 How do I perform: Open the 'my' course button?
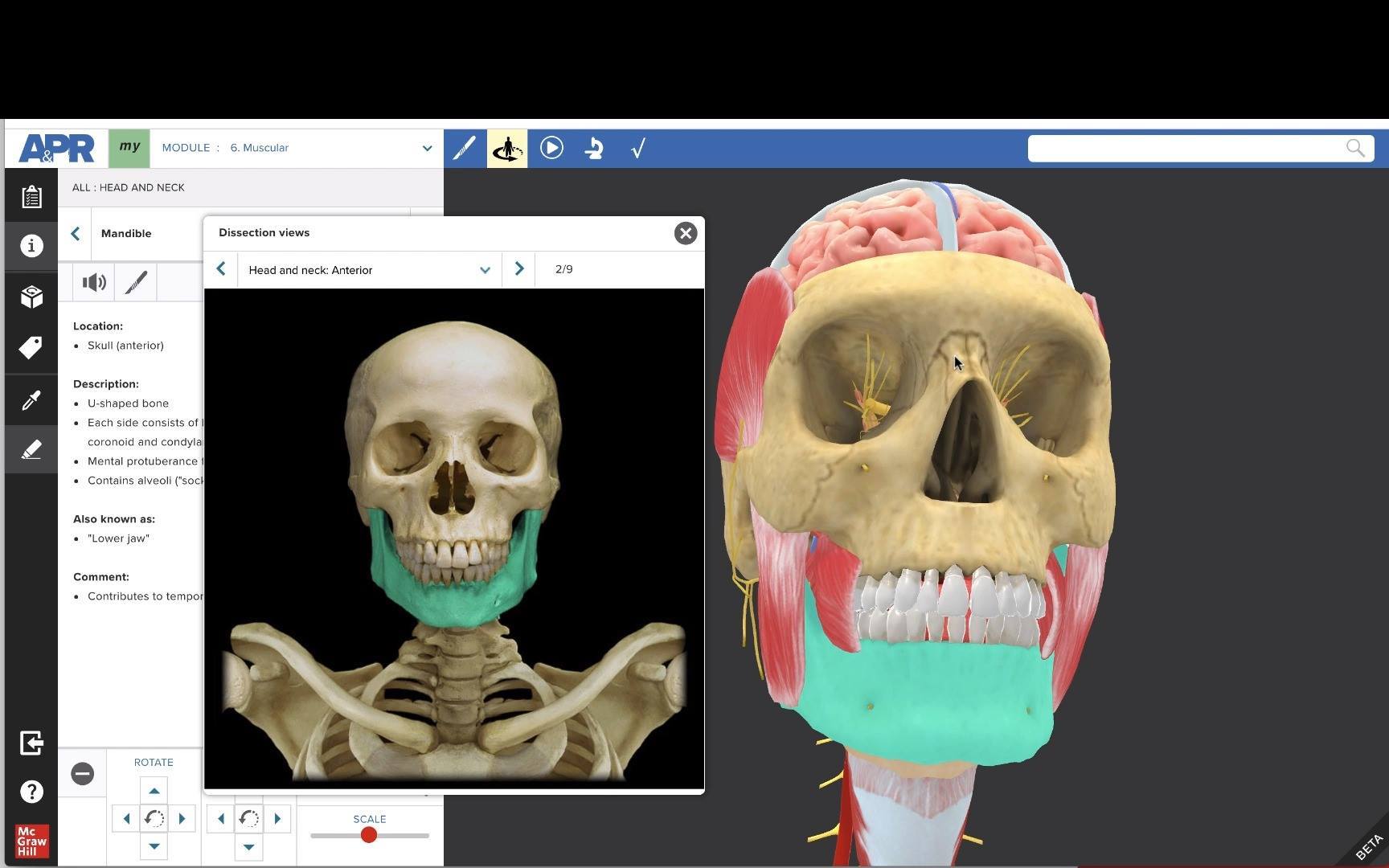click(129, 148)
